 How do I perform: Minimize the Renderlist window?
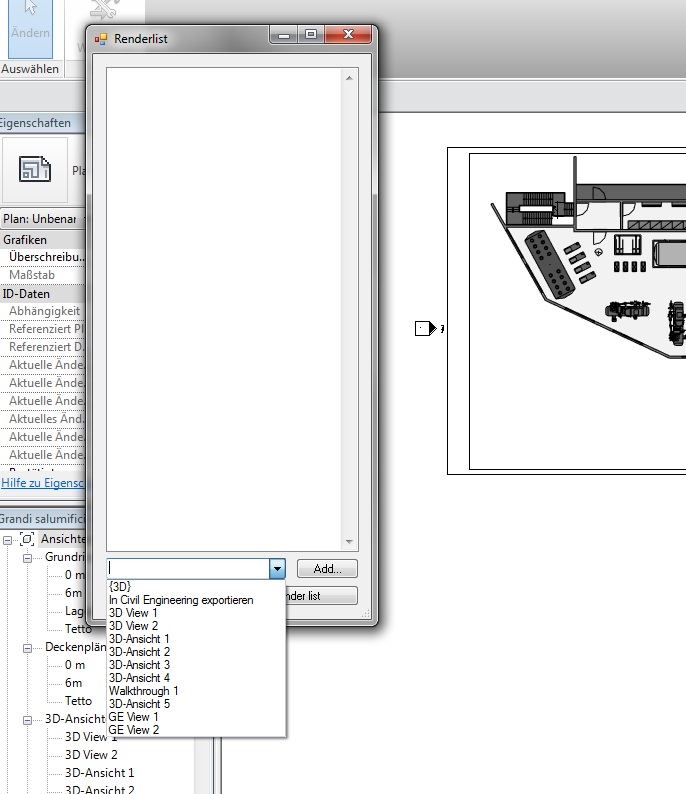(284, 34)
